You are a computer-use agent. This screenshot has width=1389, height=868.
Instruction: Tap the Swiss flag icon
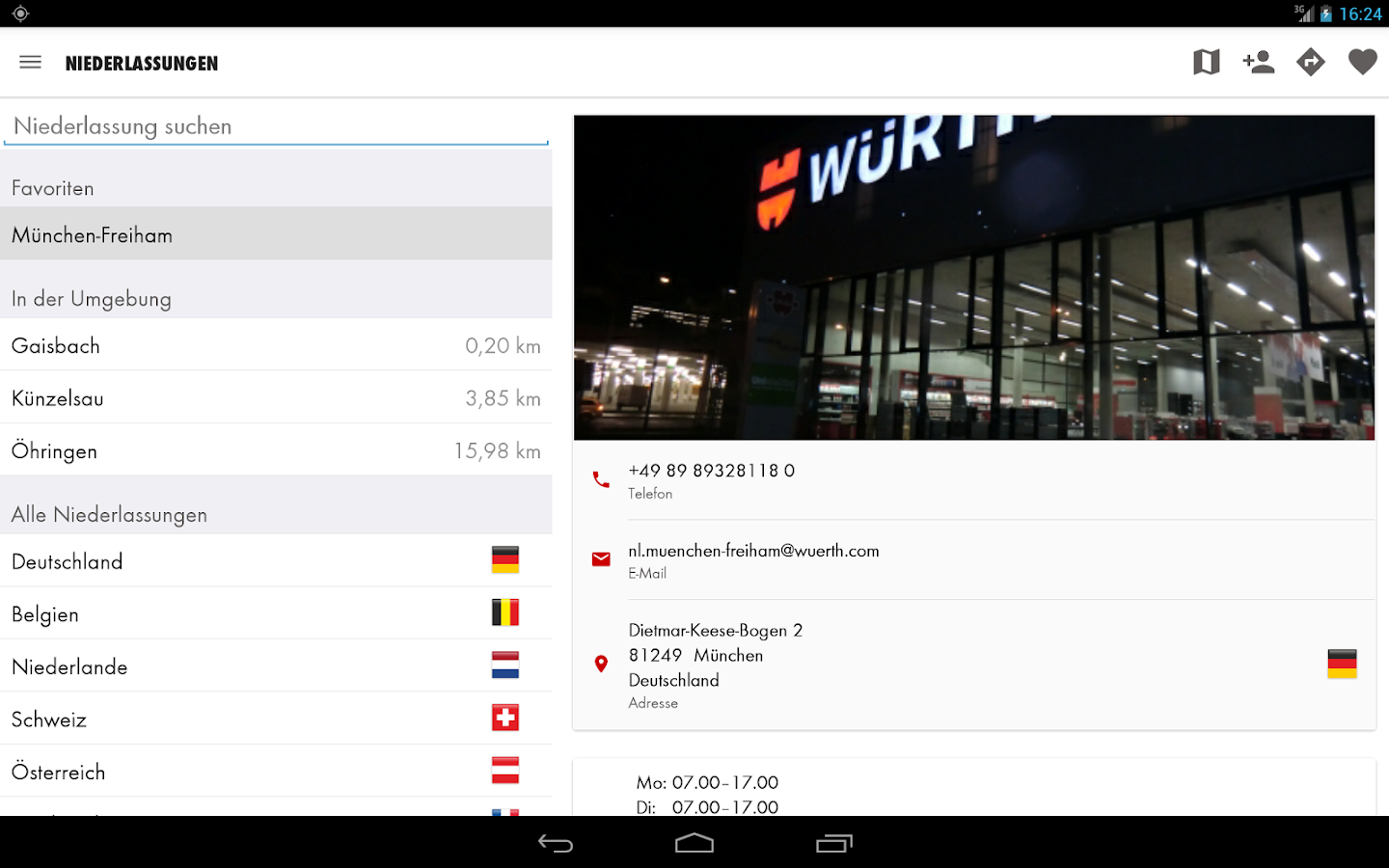pyautogui.click(x=505, y=718)
